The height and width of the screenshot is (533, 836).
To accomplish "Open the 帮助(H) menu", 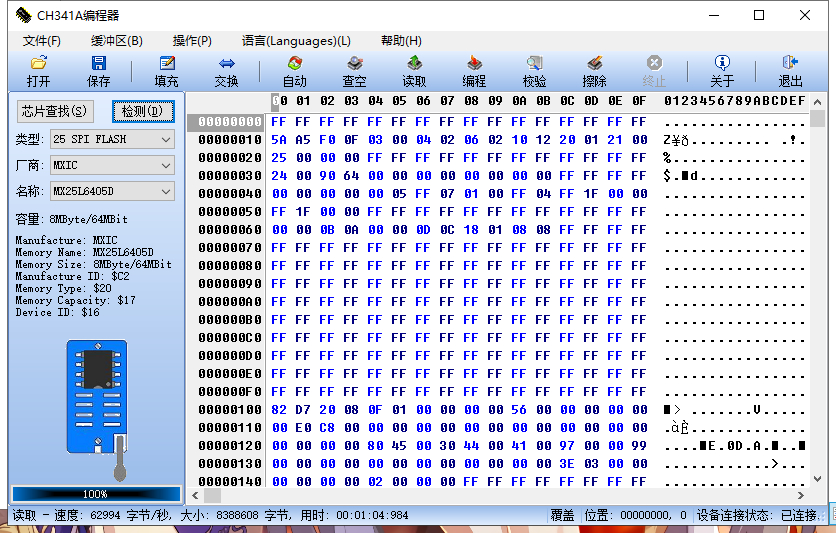I will tap(401, 41).
